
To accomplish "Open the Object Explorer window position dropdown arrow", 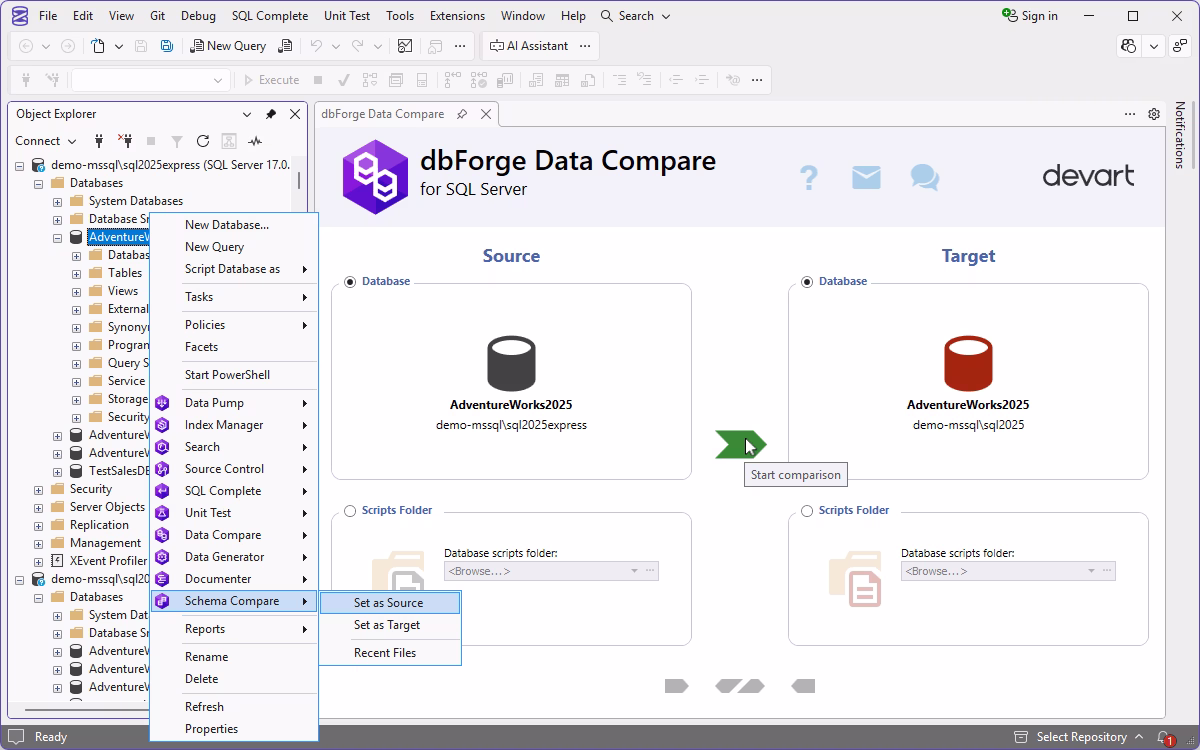I will click(247, 114).
